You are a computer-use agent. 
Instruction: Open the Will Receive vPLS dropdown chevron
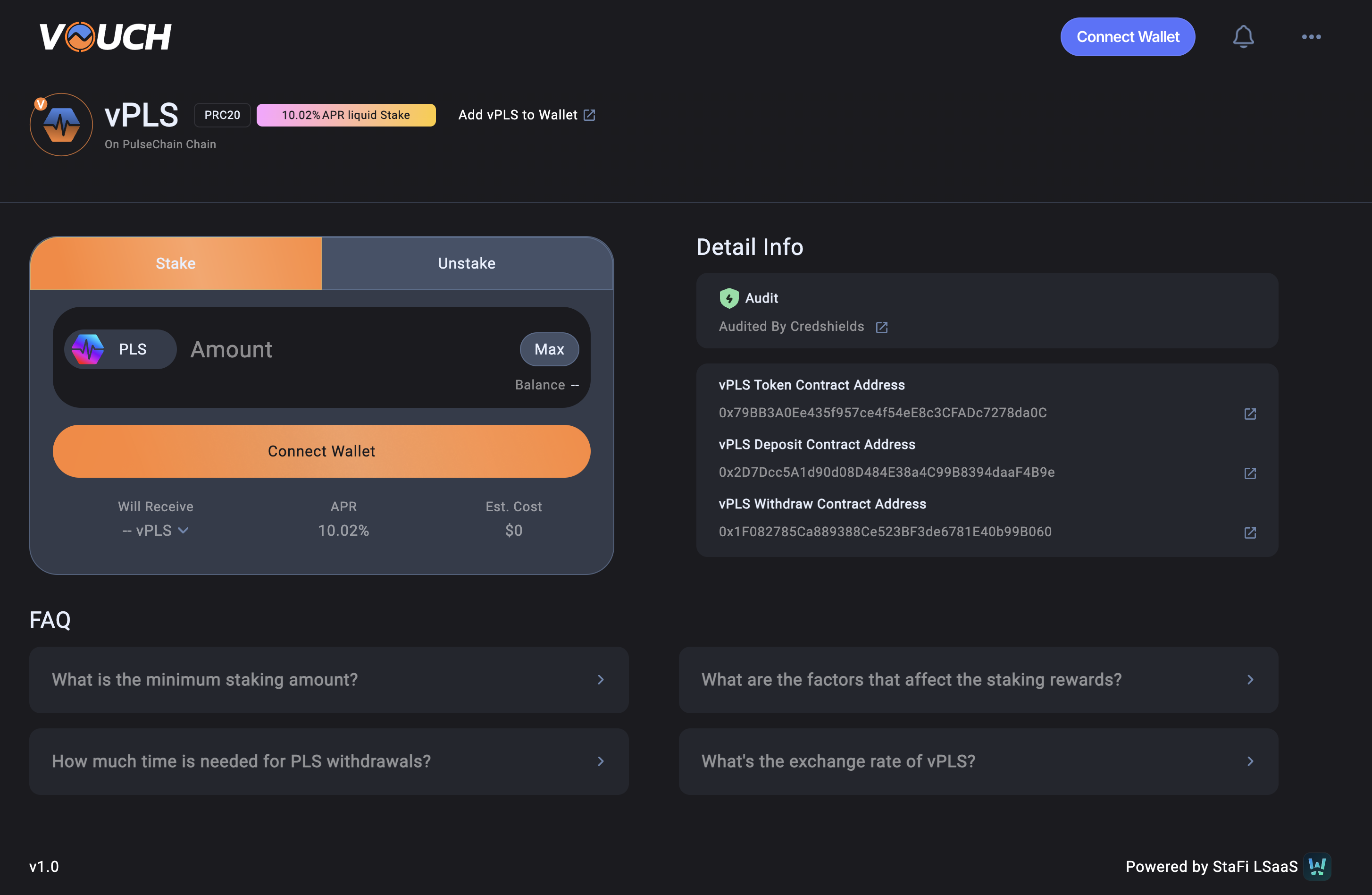(184, 531)
